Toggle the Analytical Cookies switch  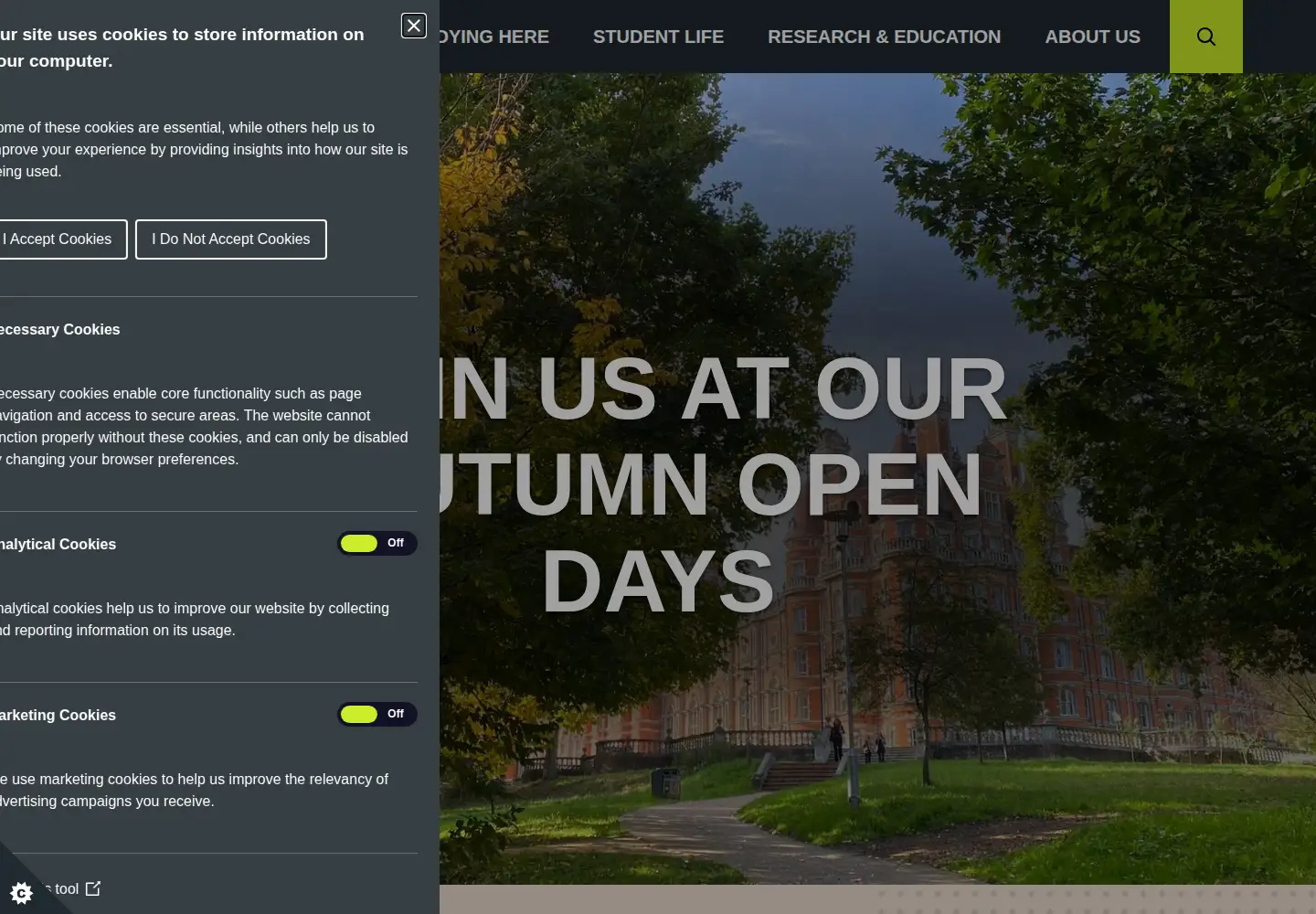pyautogui.click(x=377, y=543)
